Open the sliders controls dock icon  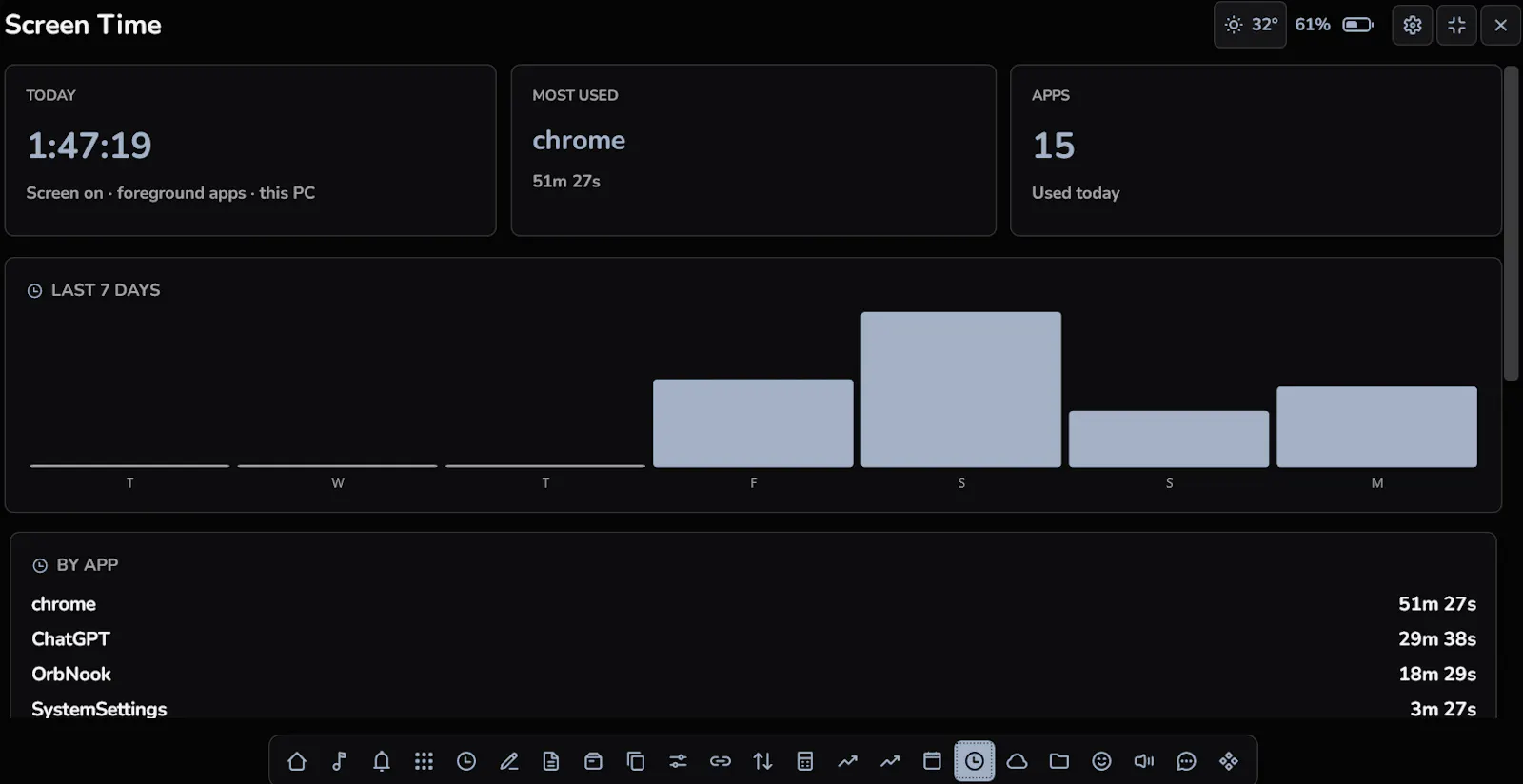(x=678, y=761)
